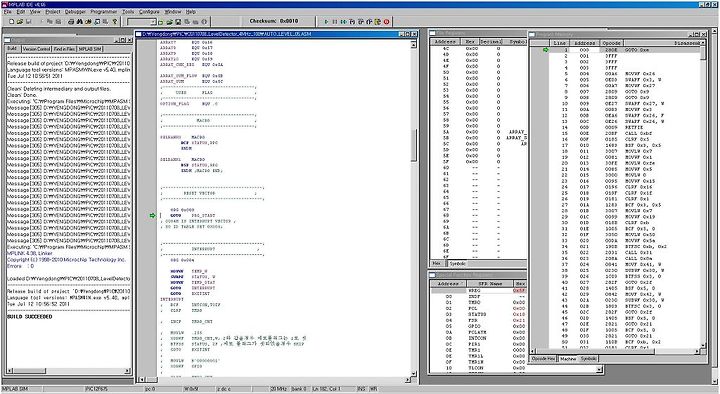The image size is (720, 394).
Task: Click the ASM editor vertical scrollbar thumb
Action: (413, 145)
